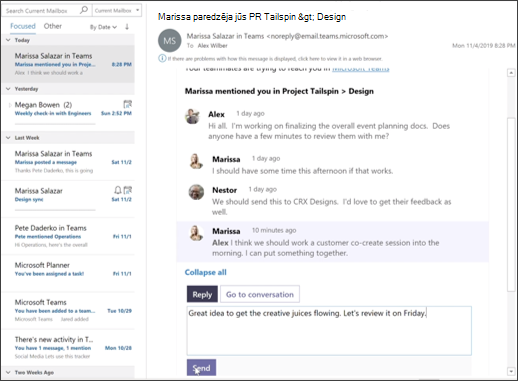Click Nestor's profile picture
The height and width of the screenshot is (381, 518).
pyautogui.click(x=196, y=192)
